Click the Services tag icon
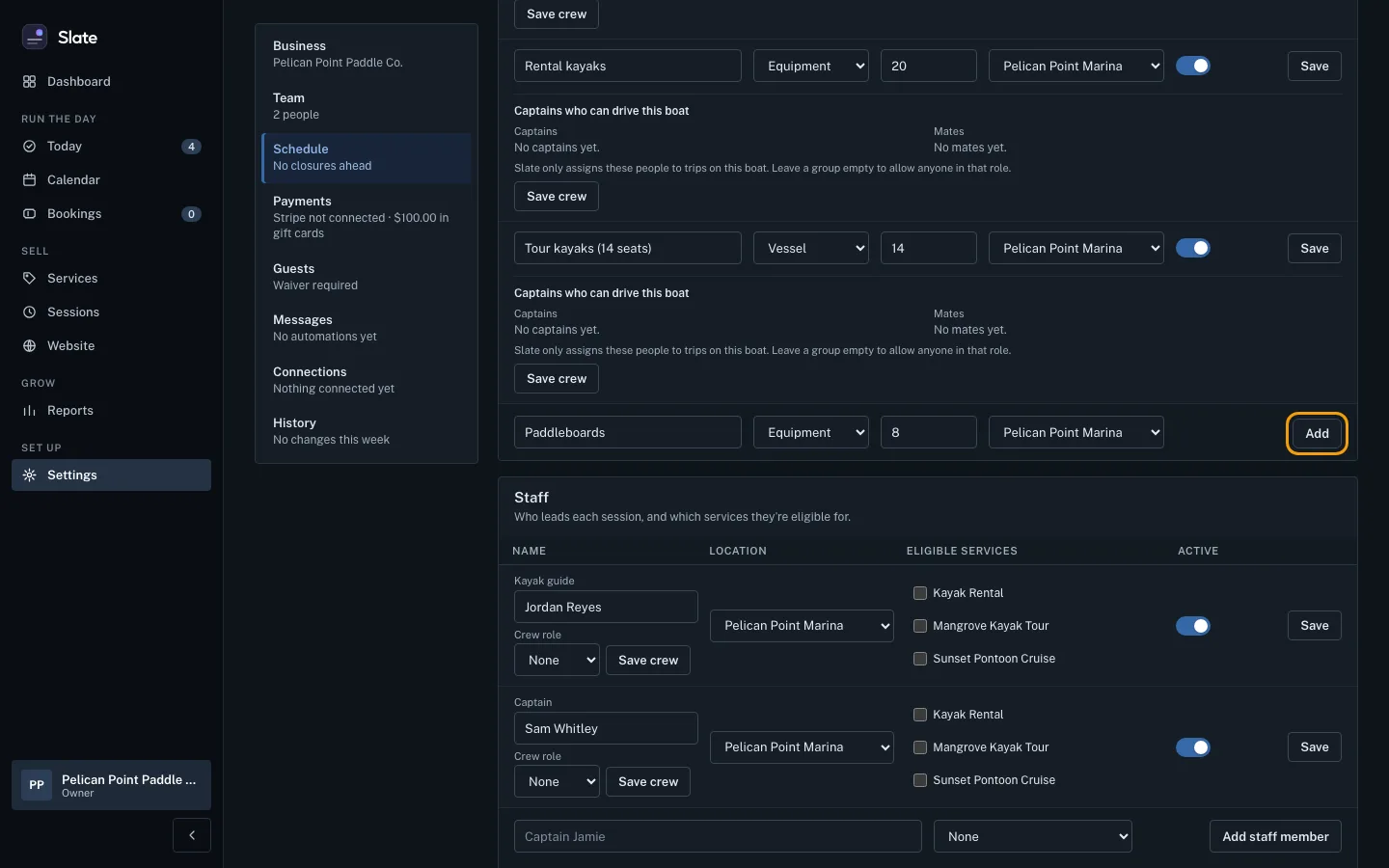This screenshot has width=1389, height=868. point(29,279)
